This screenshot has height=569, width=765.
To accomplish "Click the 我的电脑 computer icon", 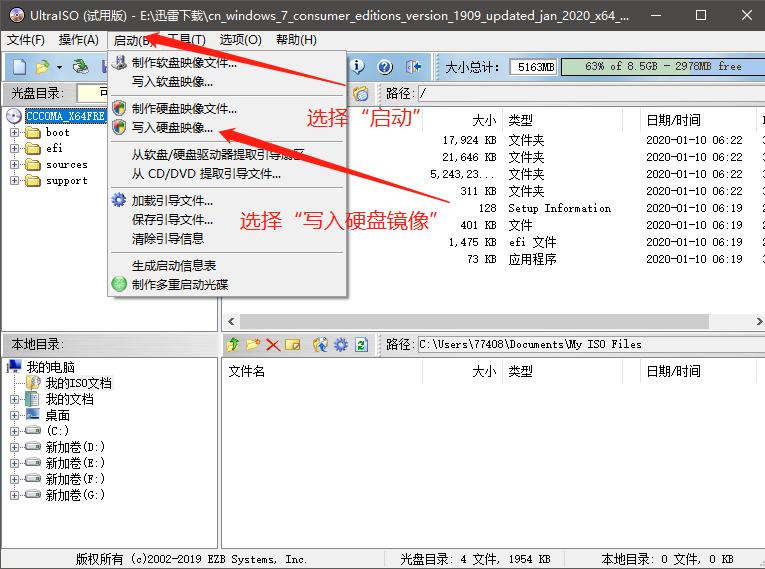I will (15, 366).
